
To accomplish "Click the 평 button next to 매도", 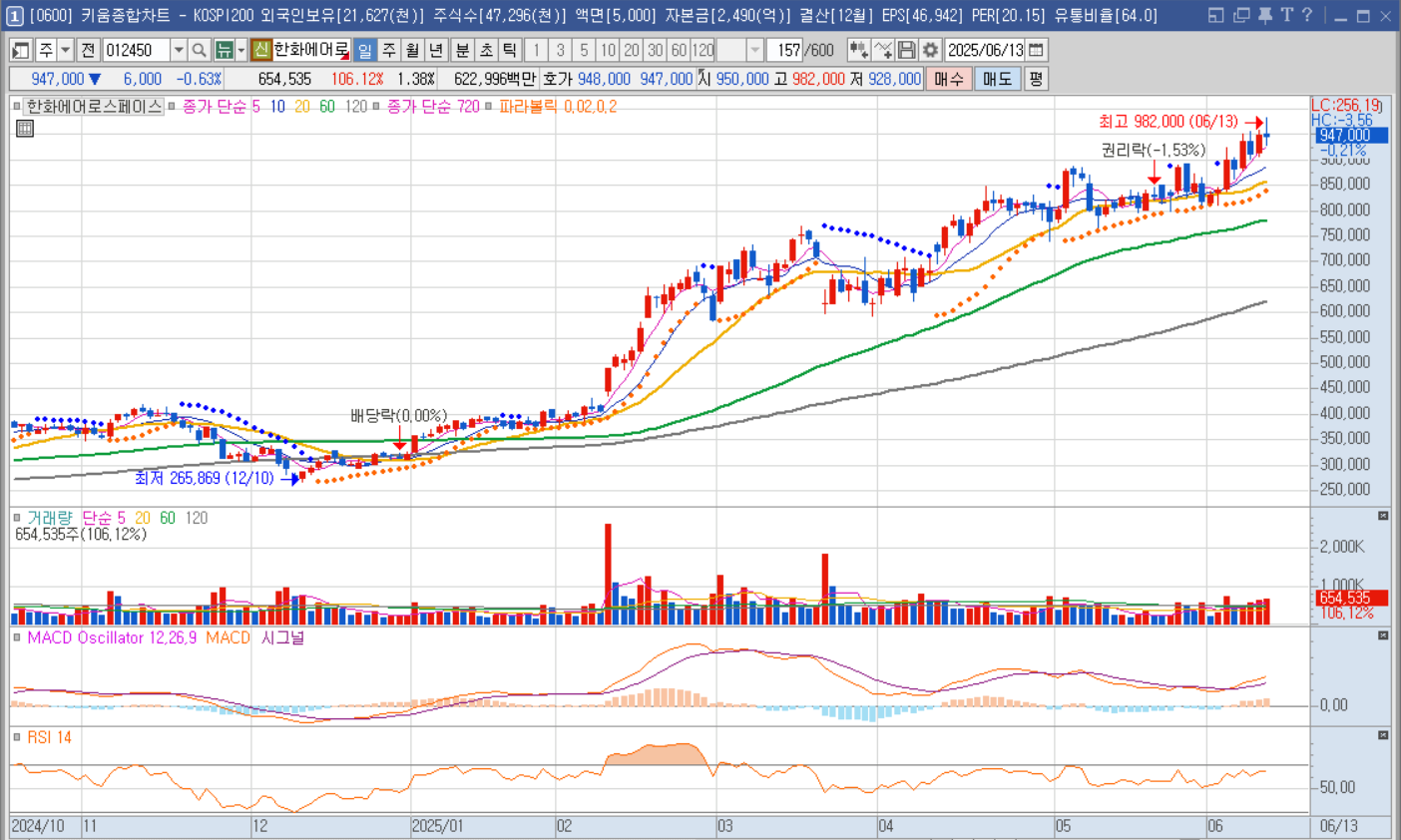I will (x=1036, y=79).
